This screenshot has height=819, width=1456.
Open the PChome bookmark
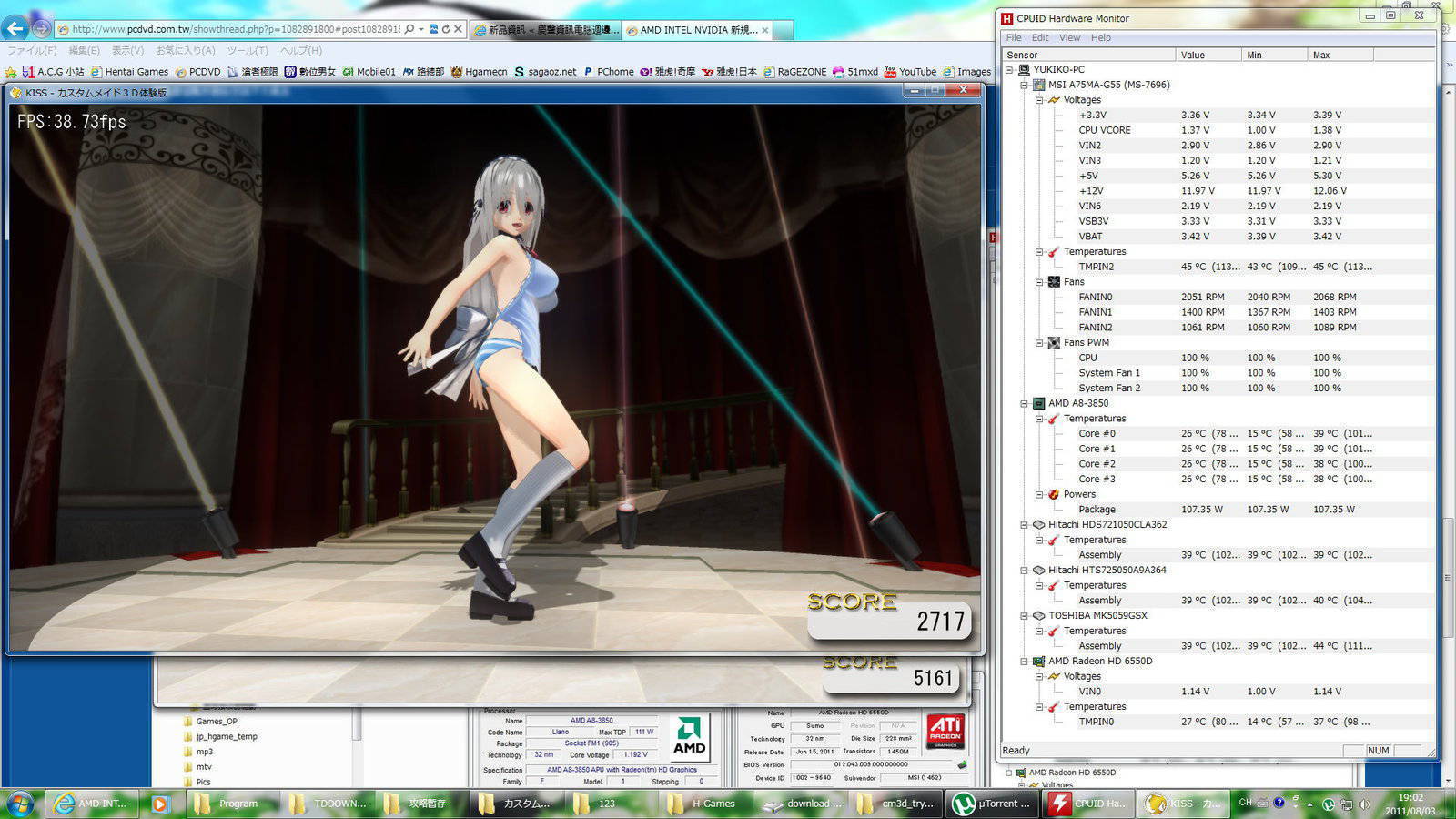click(608, 72)
